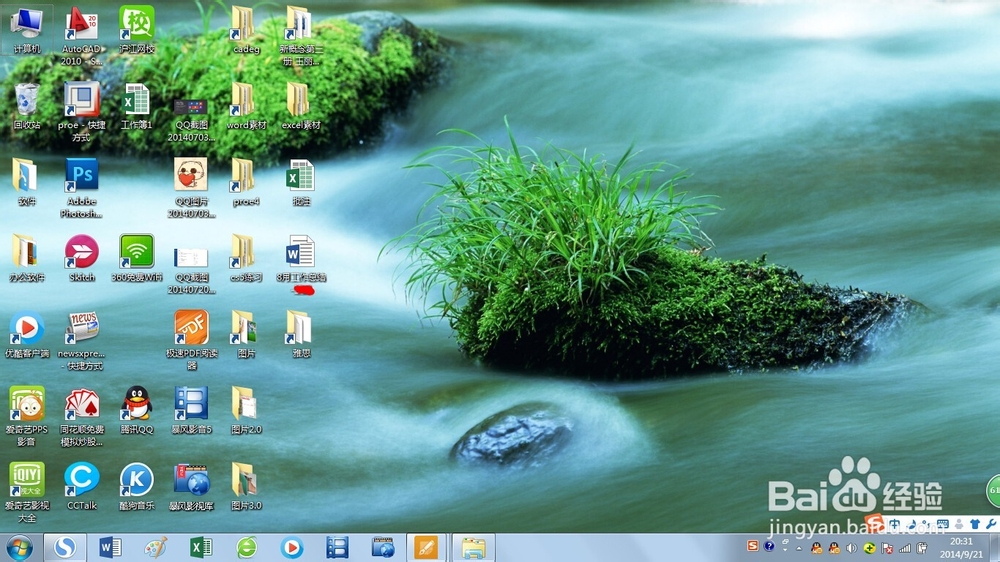Click the Sogou S icon in the tray
The width and height of the screenshot is (1000, 562).
[753, 546]
